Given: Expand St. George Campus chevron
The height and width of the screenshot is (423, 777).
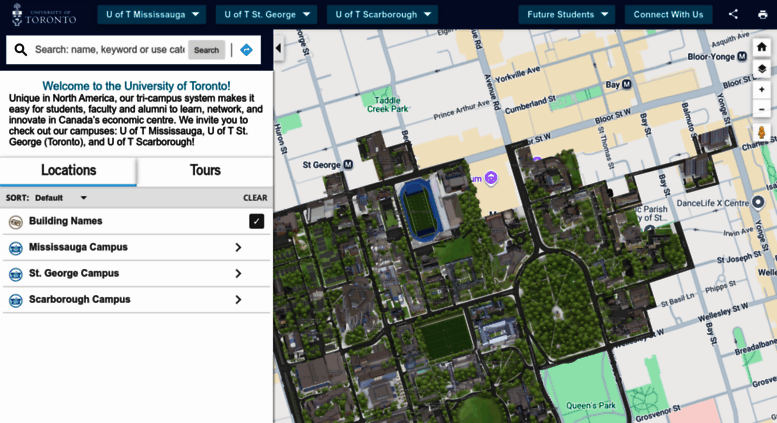Looking at the screenshot, I should 238,273.
